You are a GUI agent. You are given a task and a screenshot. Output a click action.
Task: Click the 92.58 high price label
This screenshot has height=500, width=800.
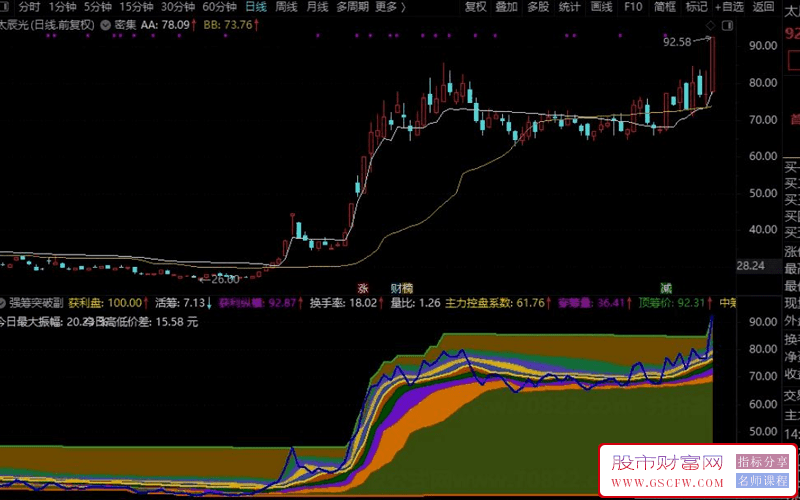pos(678,42)
